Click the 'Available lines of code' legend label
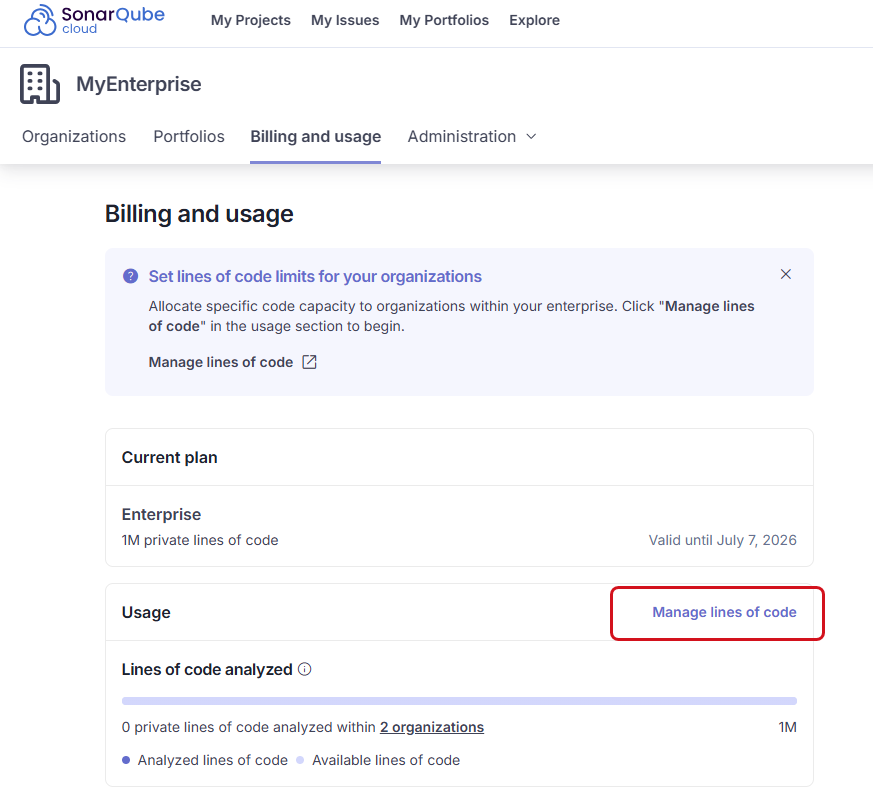This screenshot has height=797, width=873. (x=386, y=760)
